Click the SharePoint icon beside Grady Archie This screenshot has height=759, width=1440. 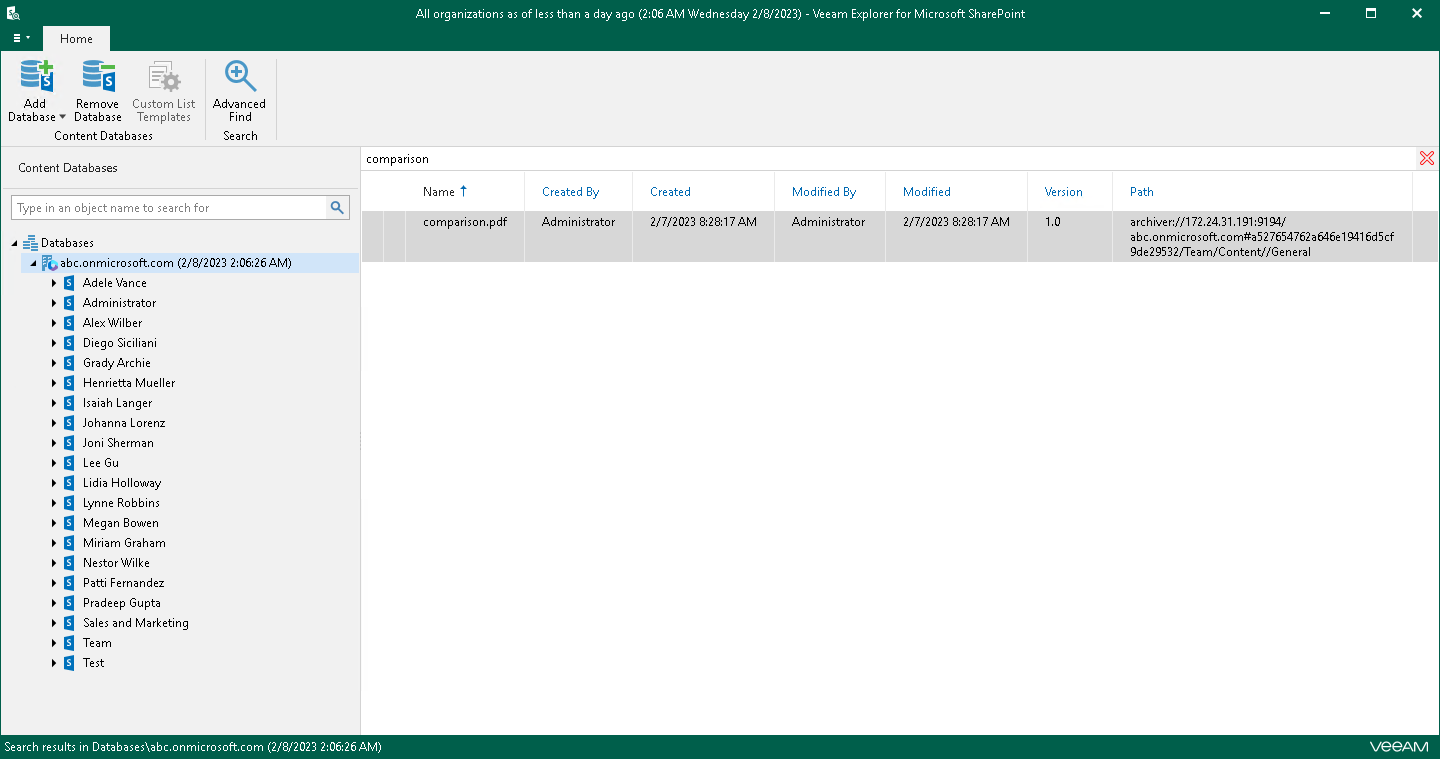[69, 363]
